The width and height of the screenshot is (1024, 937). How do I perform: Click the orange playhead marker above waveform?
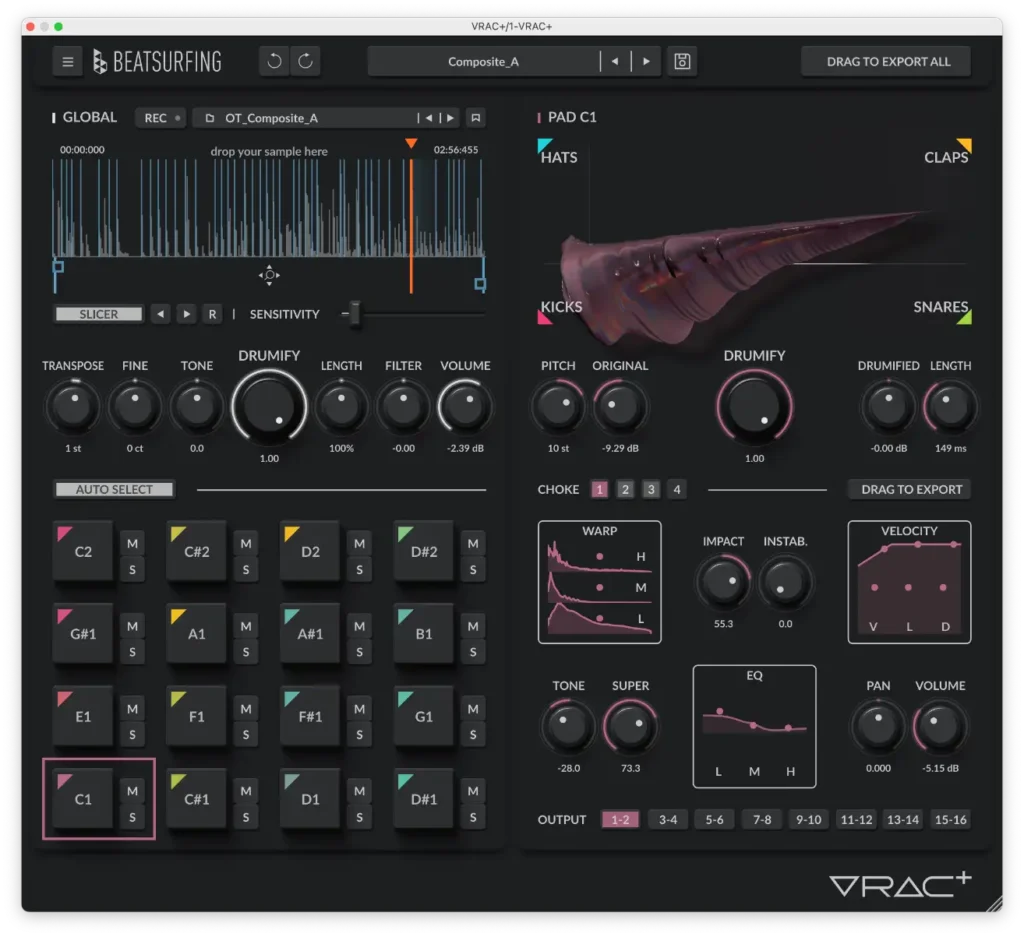click(411, 144)
